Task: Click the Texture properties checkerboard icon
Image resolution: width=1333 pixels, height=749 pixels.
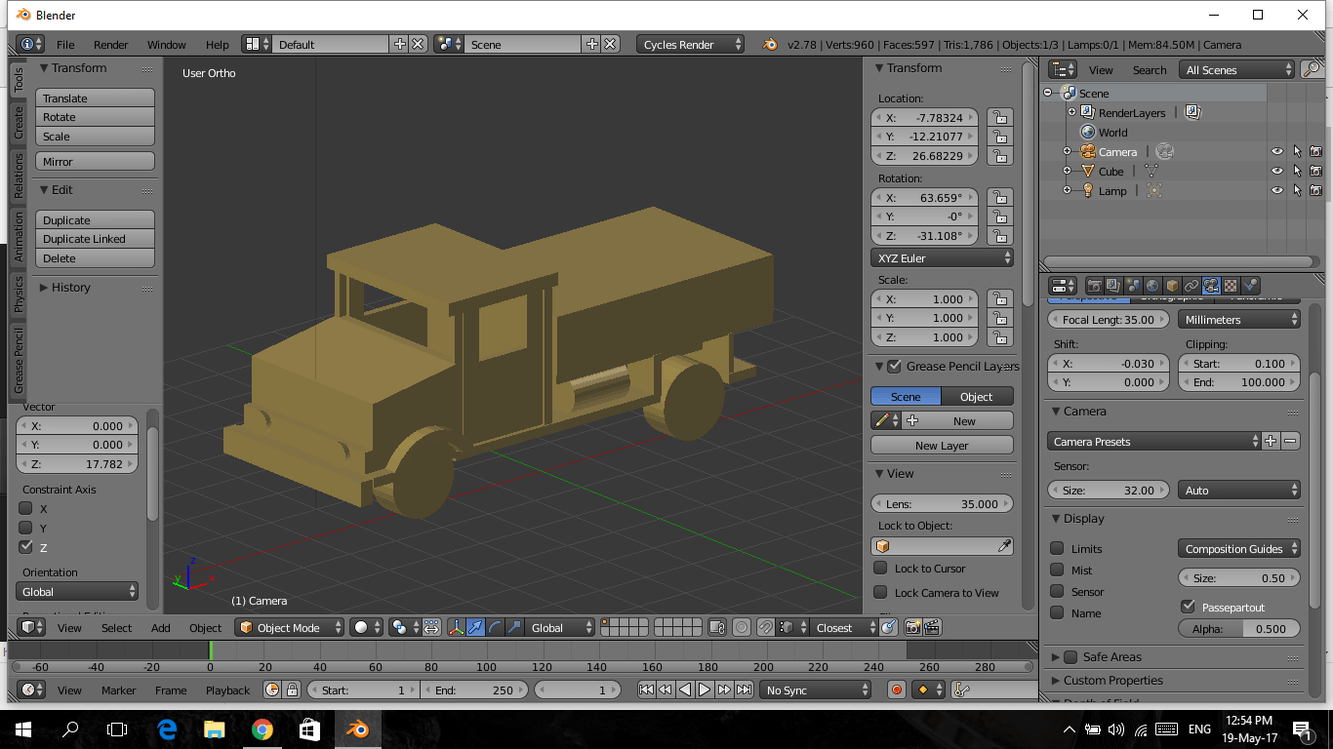Action: [1231, 286]
